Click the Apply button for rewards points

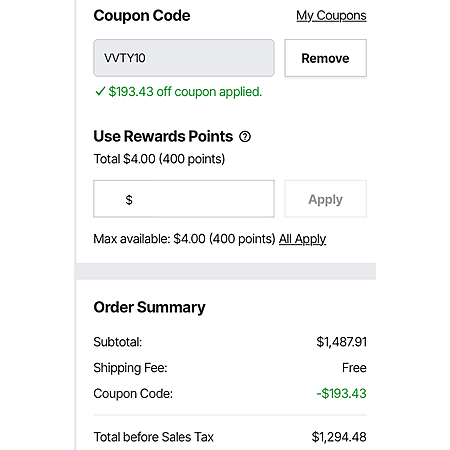click(x=325, y=199)
